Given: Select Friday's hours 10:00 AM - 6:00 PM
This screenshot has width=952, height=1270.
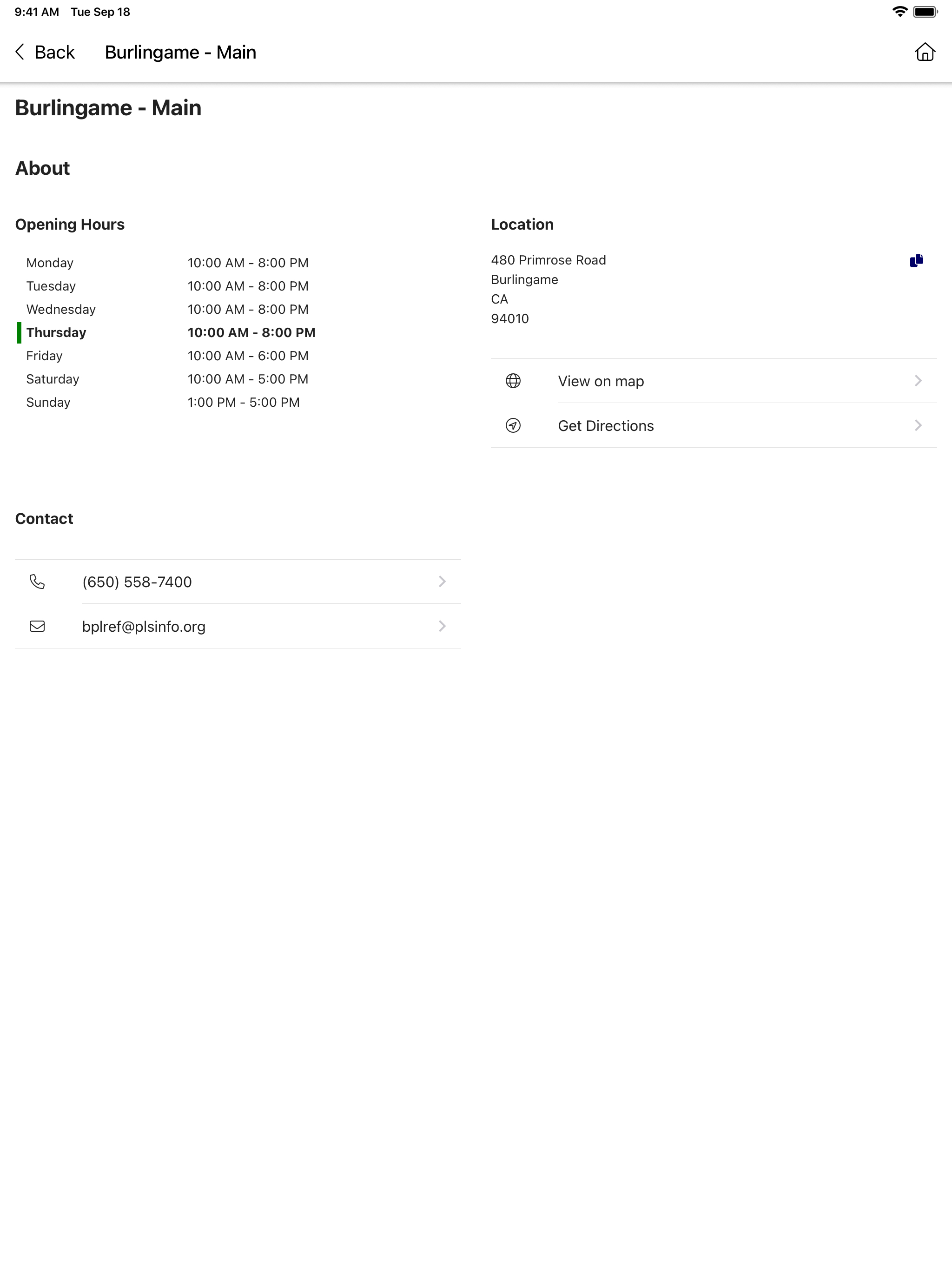Looking at the screenshot, I should click(x=248, y=356).
